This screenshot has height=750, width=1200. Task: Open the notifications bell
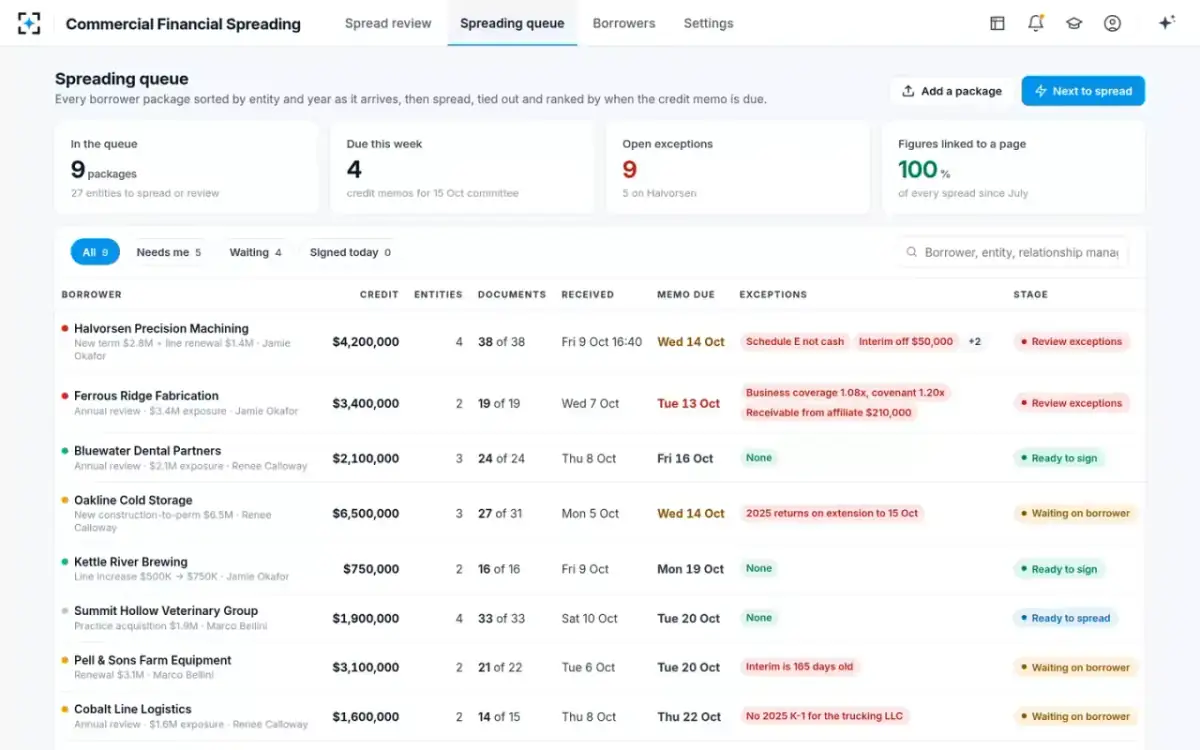coord(1035,23)
